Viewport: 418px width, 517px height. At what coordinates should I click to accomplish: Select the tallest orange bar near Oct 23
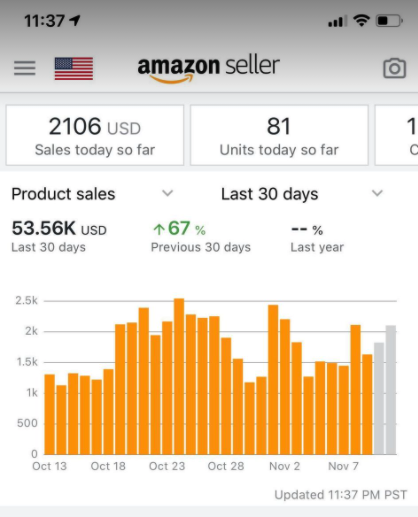179,376
